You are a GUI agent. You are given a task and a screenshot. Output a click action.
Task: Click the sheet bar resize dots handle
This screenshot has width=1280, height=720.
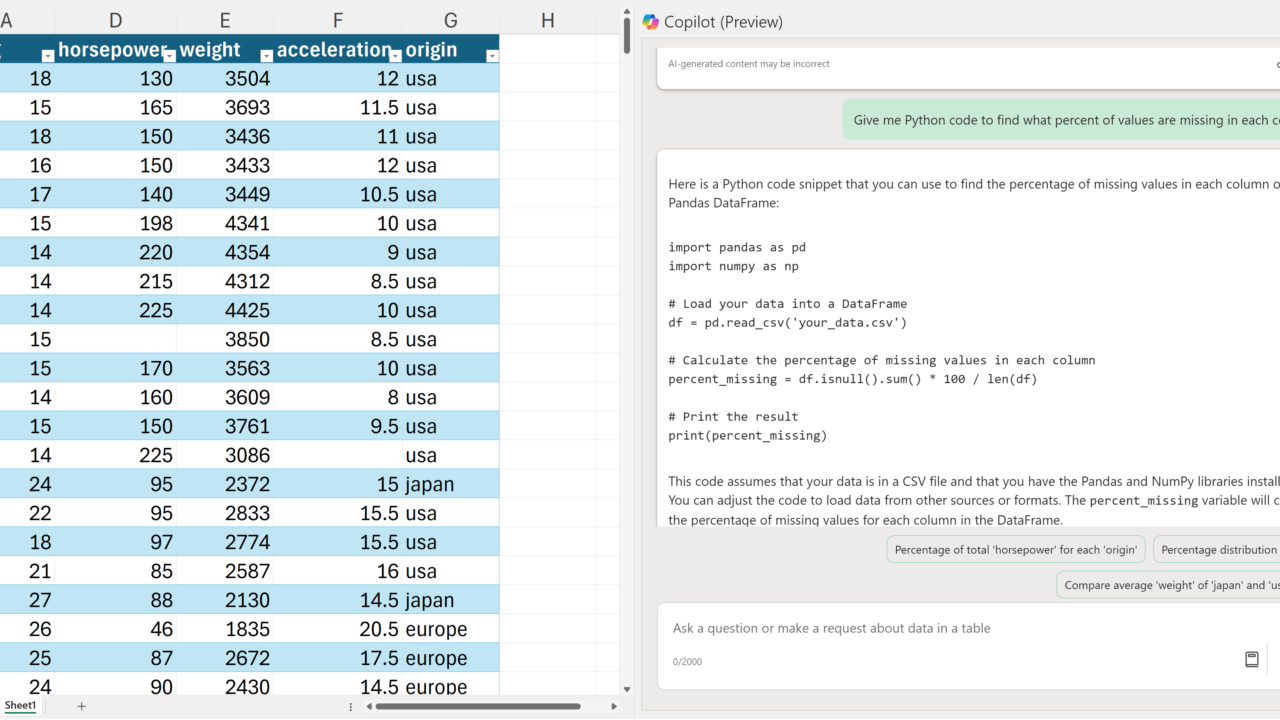tap(350, 706)
